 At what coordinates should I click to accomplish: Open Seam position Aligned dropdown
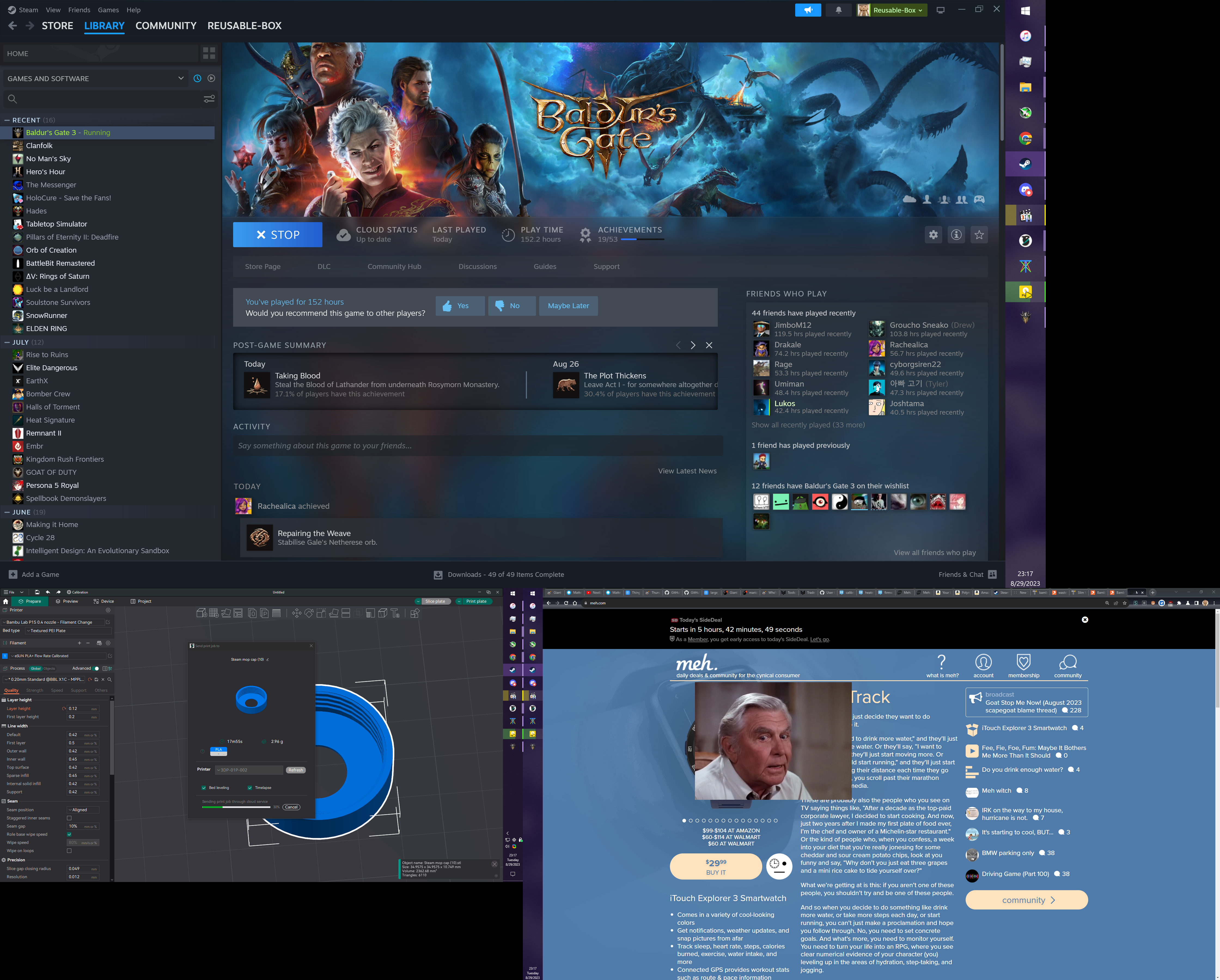click(83, 810)
